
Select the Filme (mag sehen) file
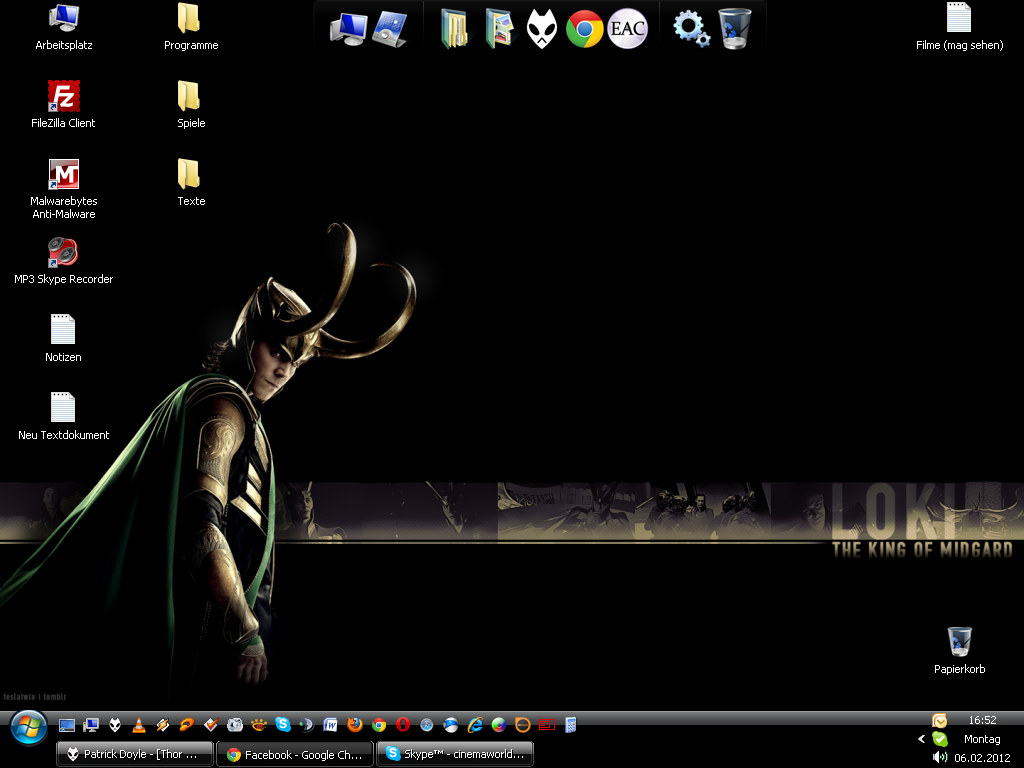[959, 27]
